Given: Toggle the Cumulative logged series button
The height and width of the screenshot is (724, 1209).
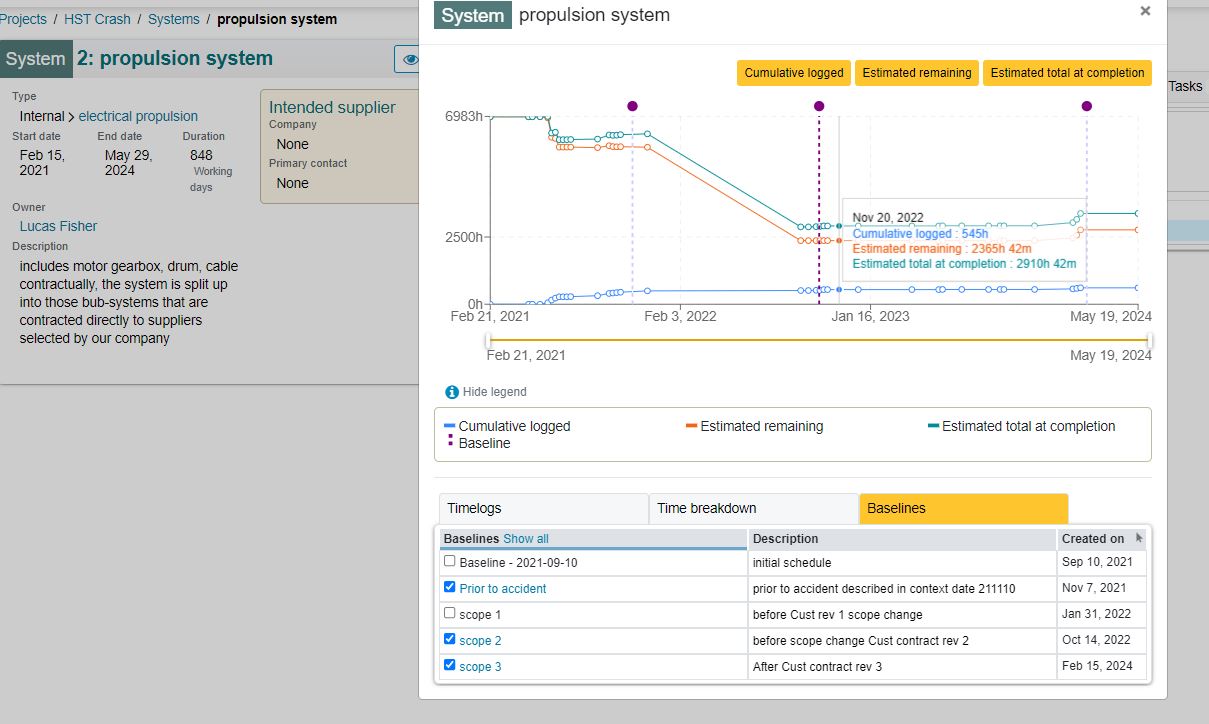Looking at the screenshot, I should click(x=794, y=73).
